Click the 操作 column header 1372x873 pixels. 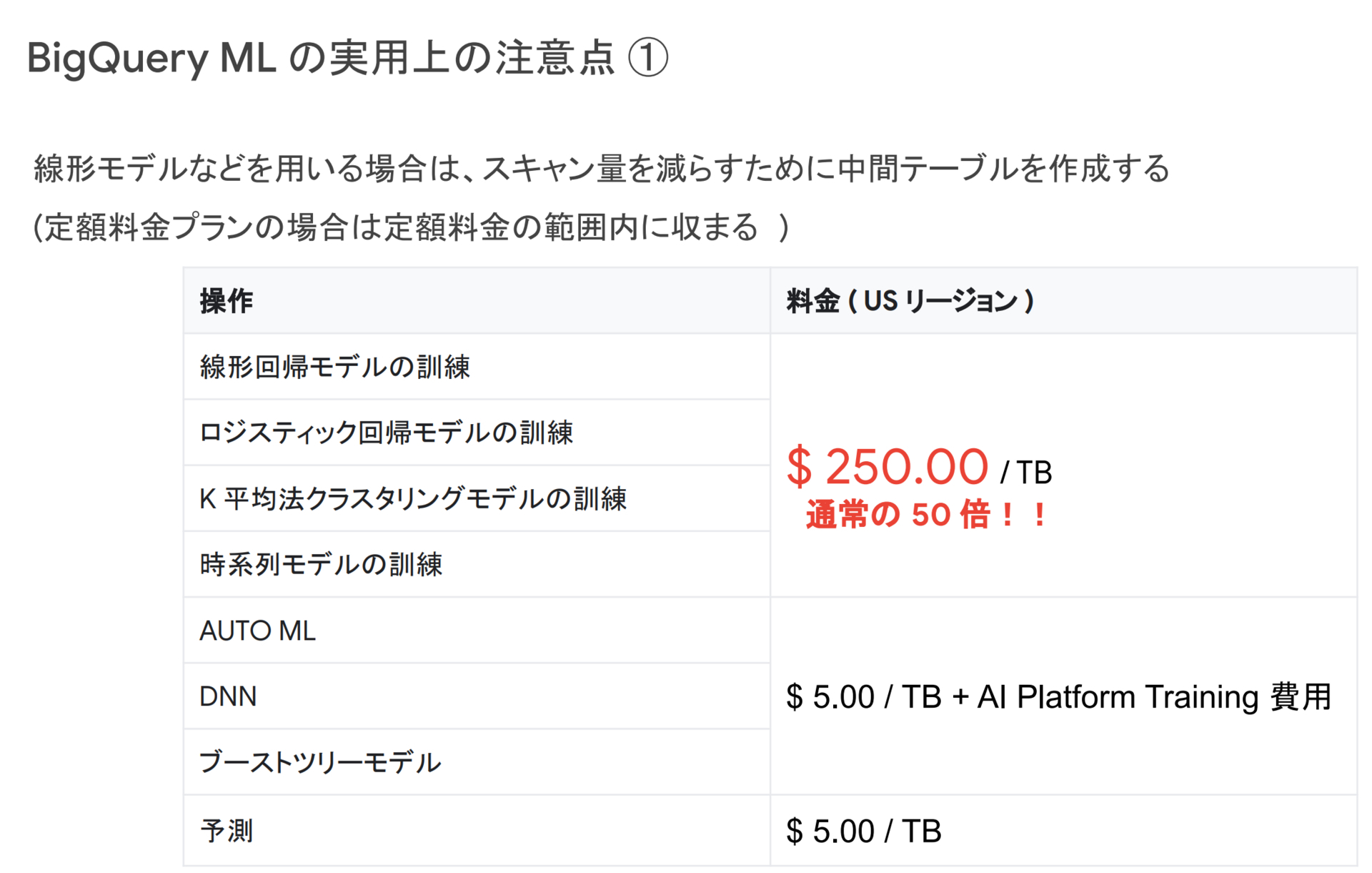(477, 300)
